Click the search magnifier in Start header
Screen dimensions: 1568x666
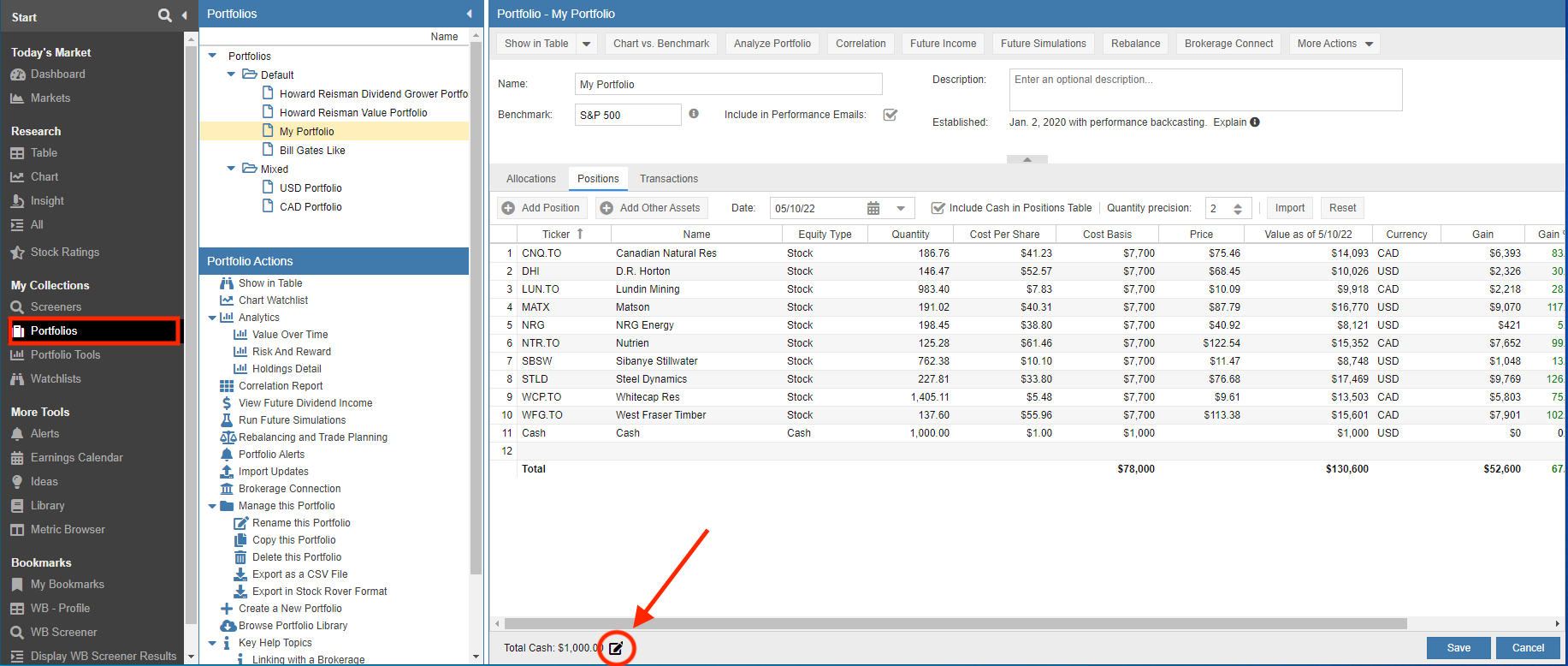(x=164, y=15)
